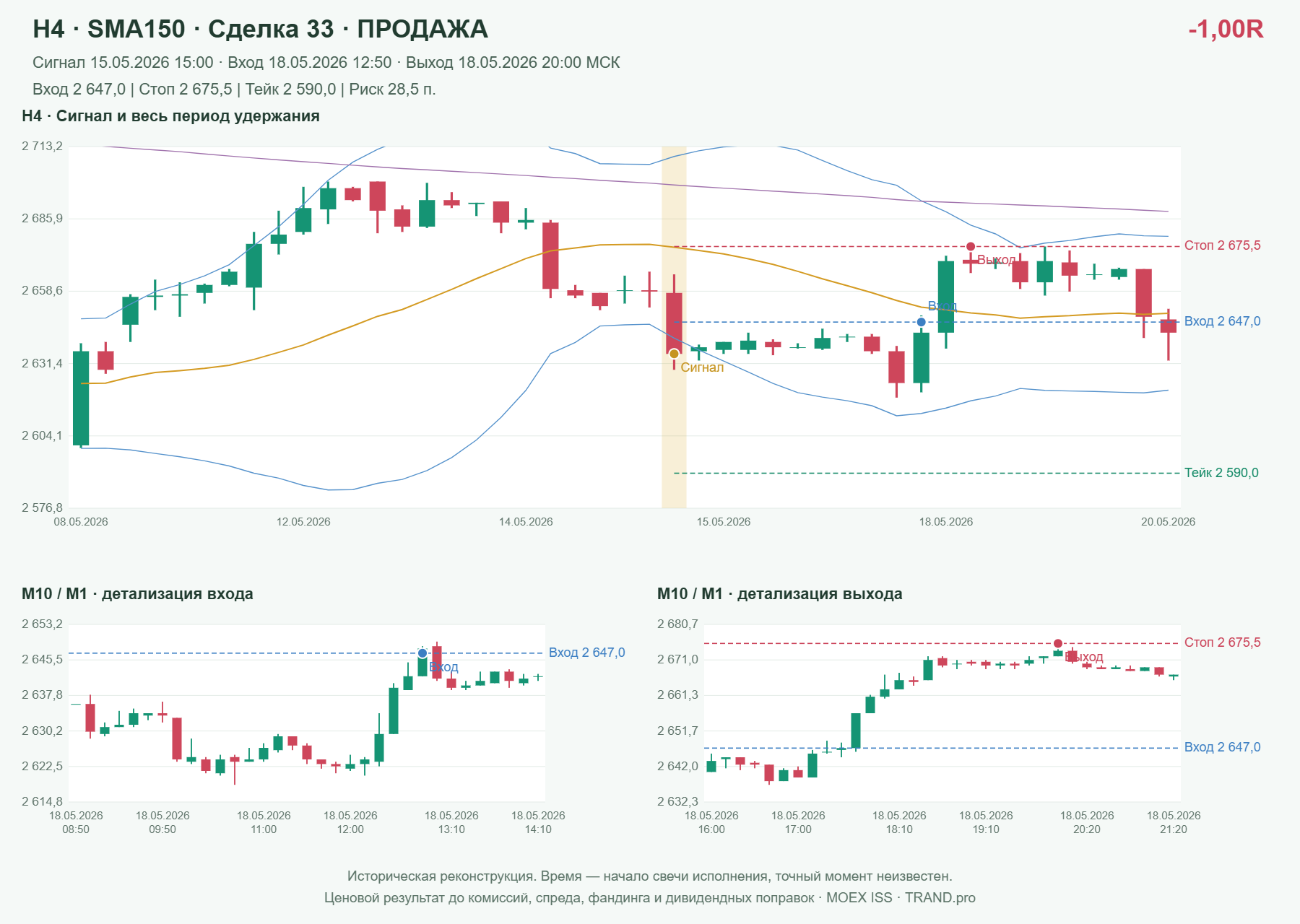Click the -1,00R trade result

(1226, 29)
